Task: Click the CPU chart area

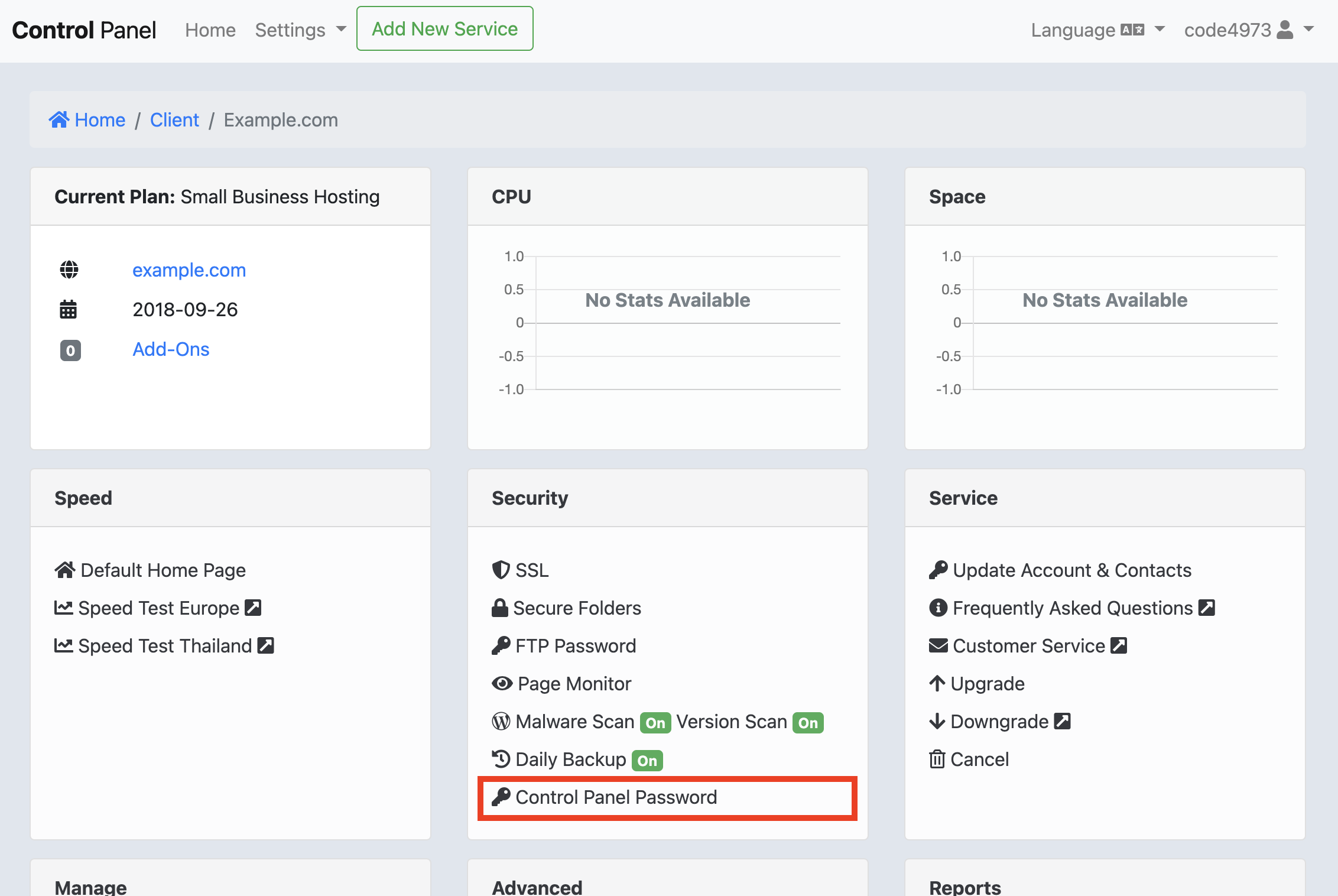Action: (668, 323)
